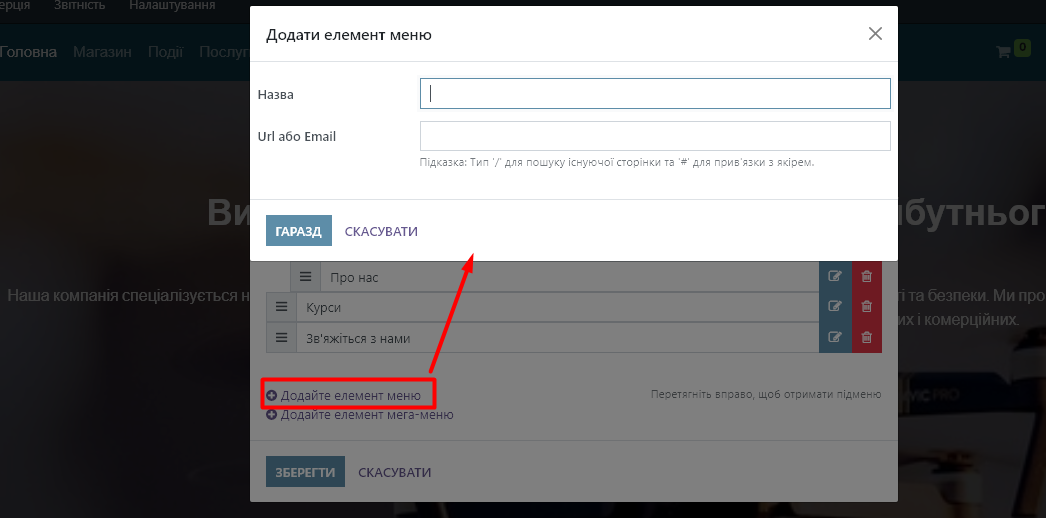Click the Url або Email field
The image size is (1046, 518).
[x=655, y=136]
